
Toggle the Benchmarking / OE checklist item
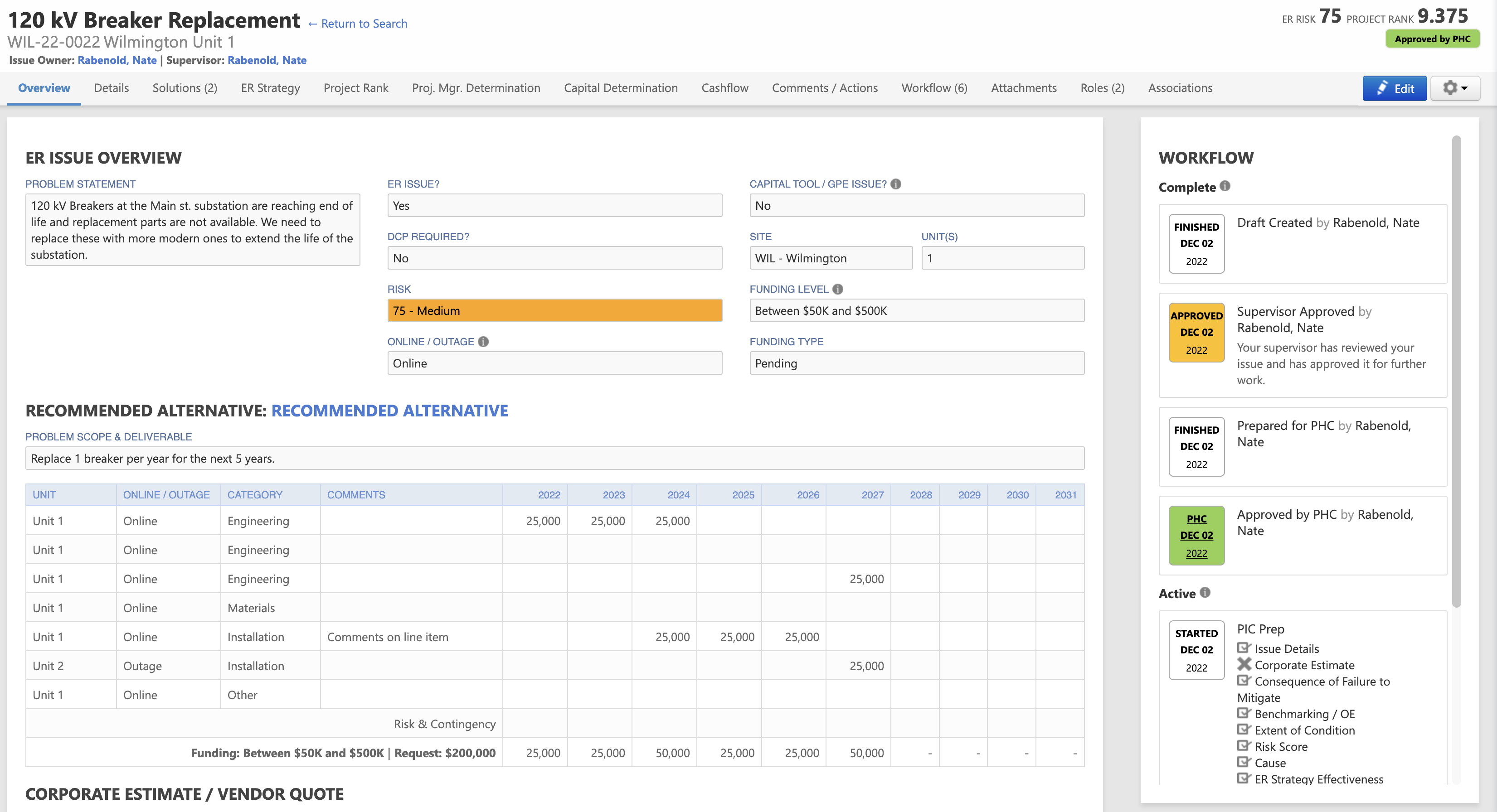point(1244,713)
